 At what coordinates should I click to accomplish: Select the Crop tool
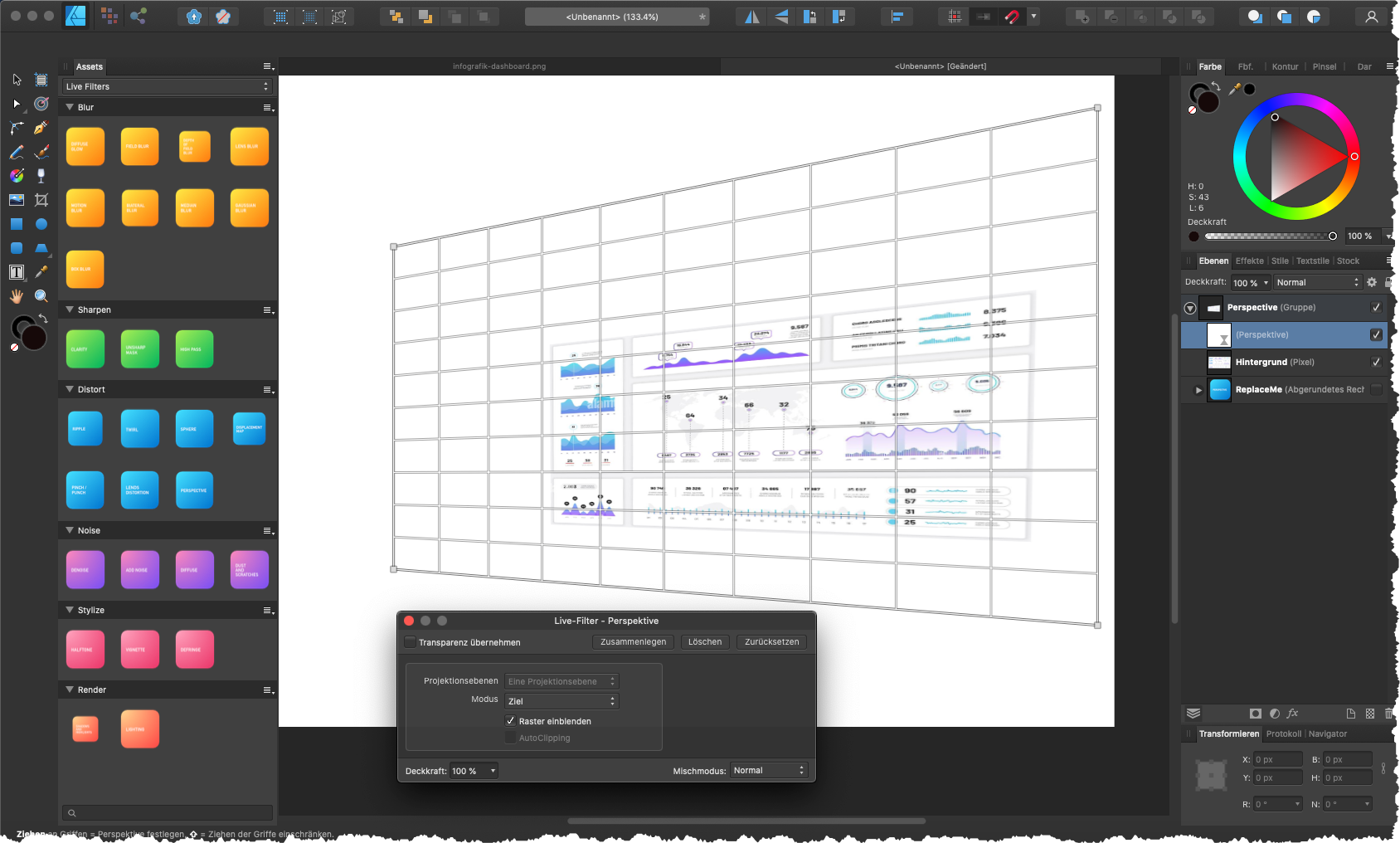[41, 200]
